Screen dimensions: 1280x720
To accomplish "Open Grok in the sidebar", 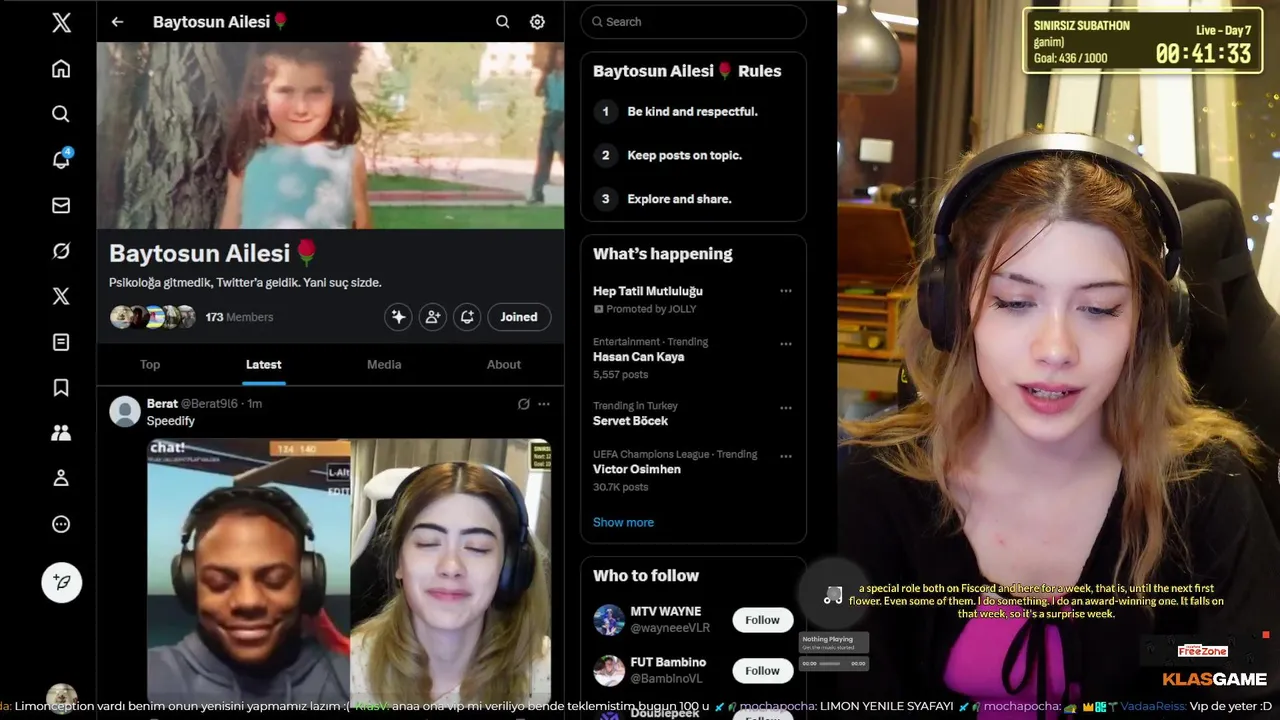I will point(61,251).
